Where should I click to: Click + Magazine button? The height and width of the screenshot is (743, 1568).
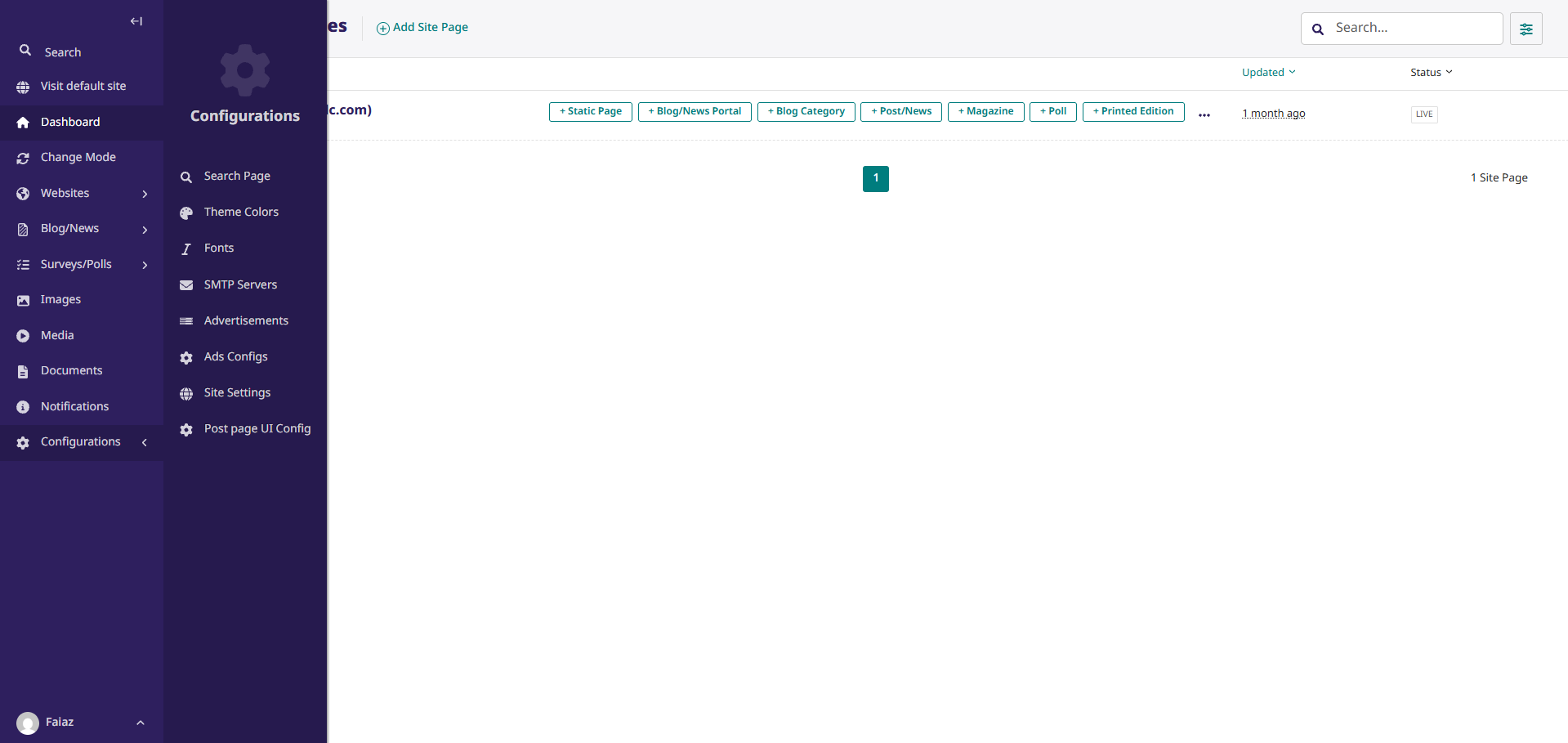tap(986, 111)
